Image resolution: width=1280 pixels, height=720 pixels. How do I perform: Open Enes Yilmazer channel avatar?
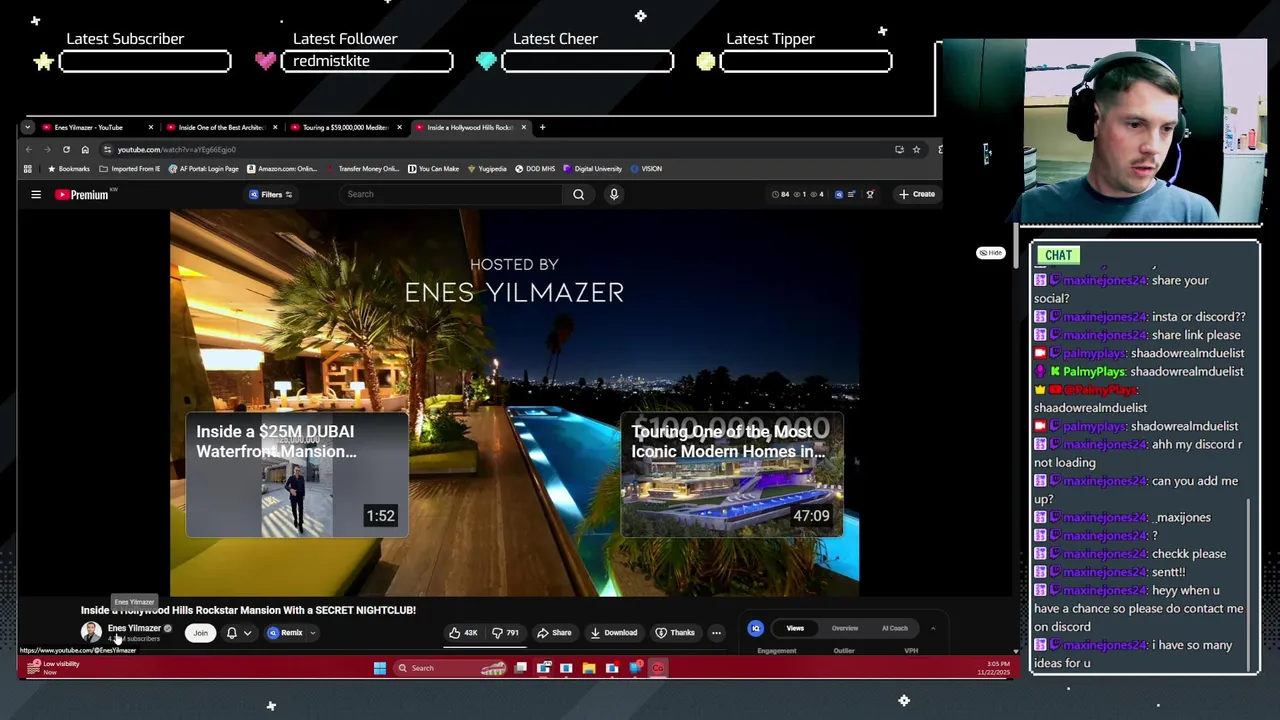[91, 632]
